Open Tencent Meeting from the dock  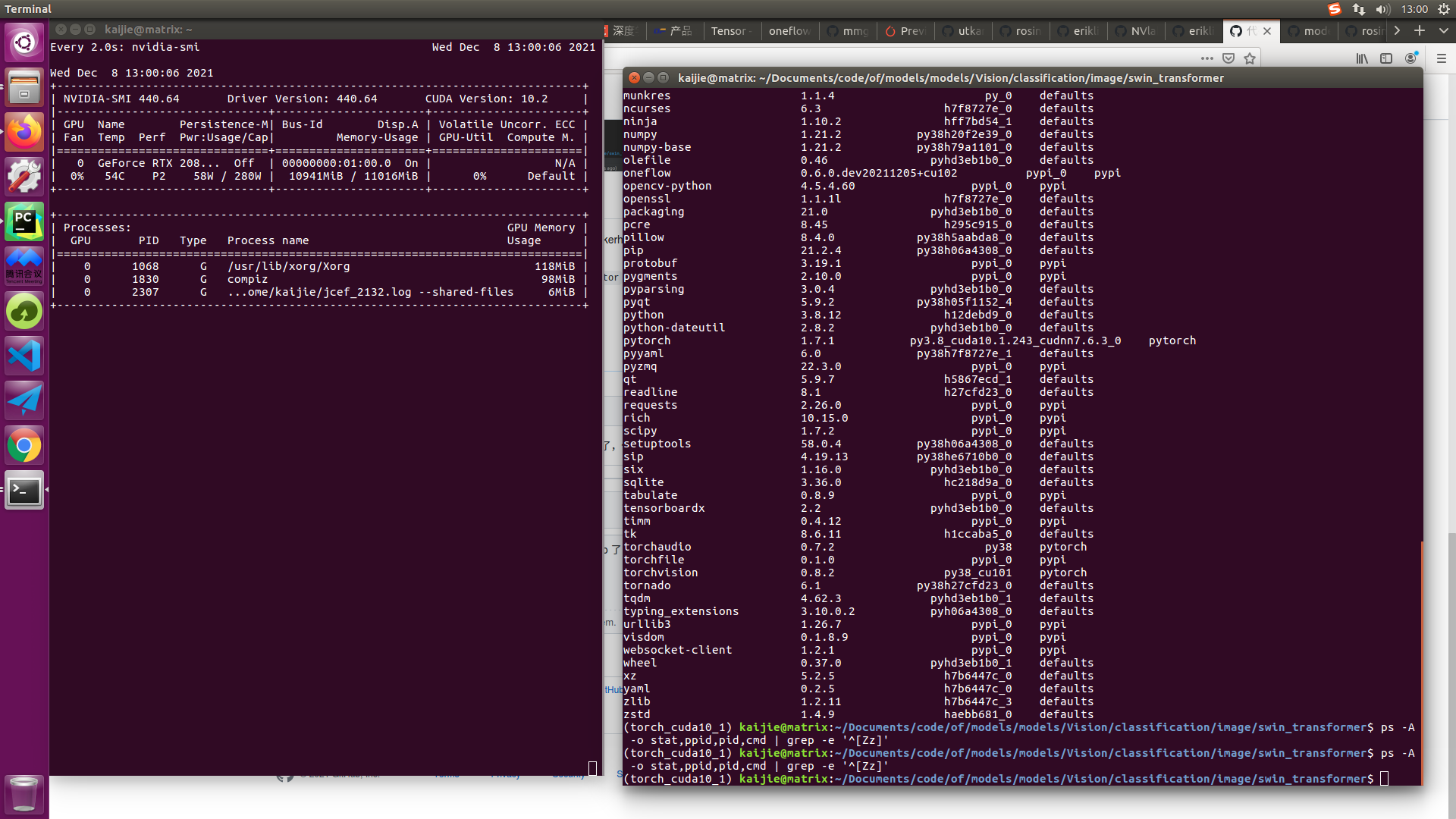tap(24, 265)
